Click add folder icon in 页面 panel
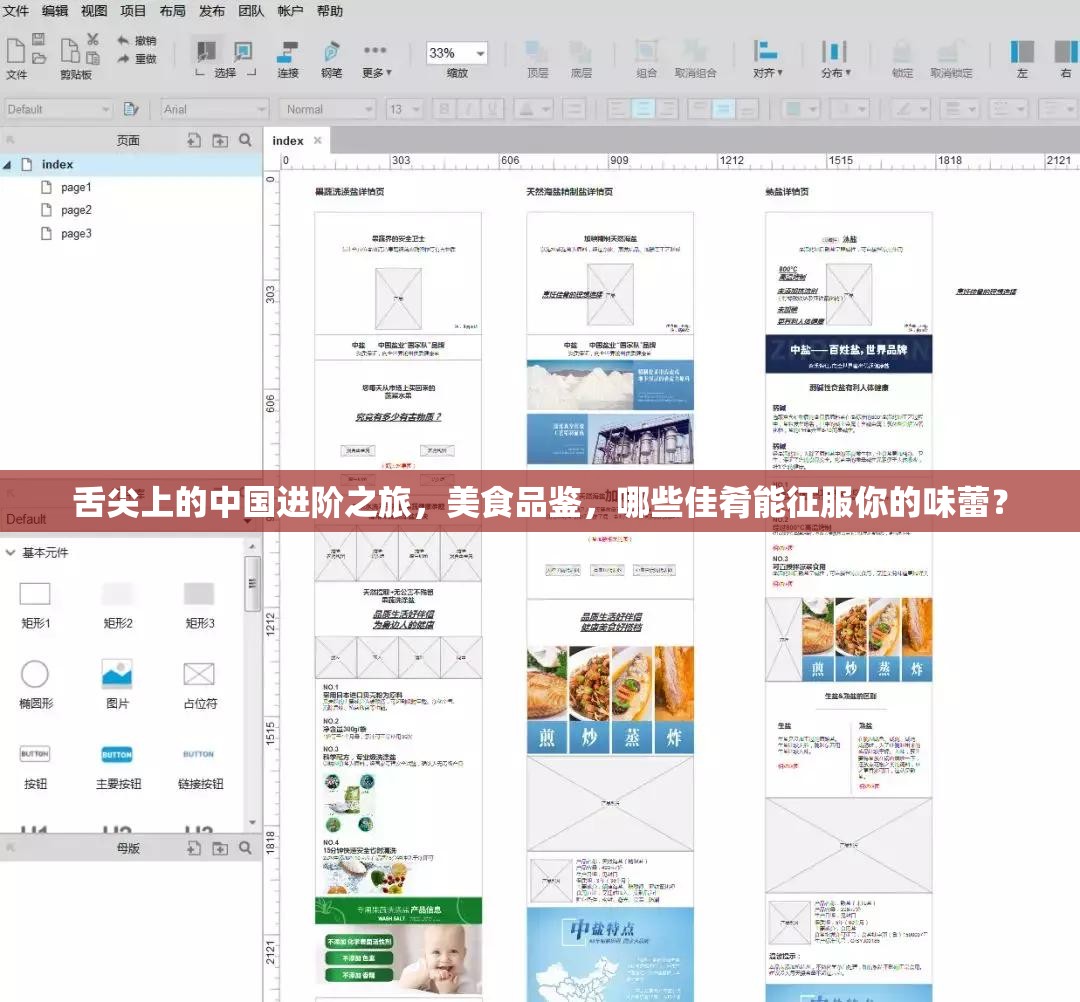Viewport: 1080px width, 1002px height. point(220,141)
